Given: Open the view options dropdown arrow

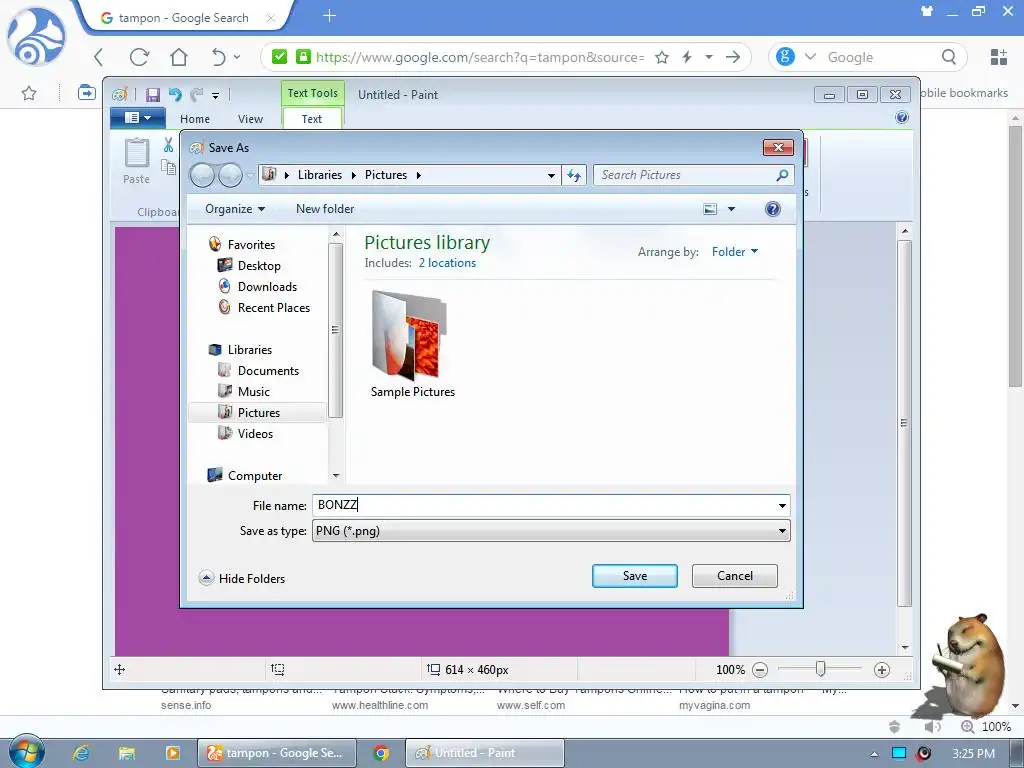Looking at the screenshot, I should click(x=731, y=209).
